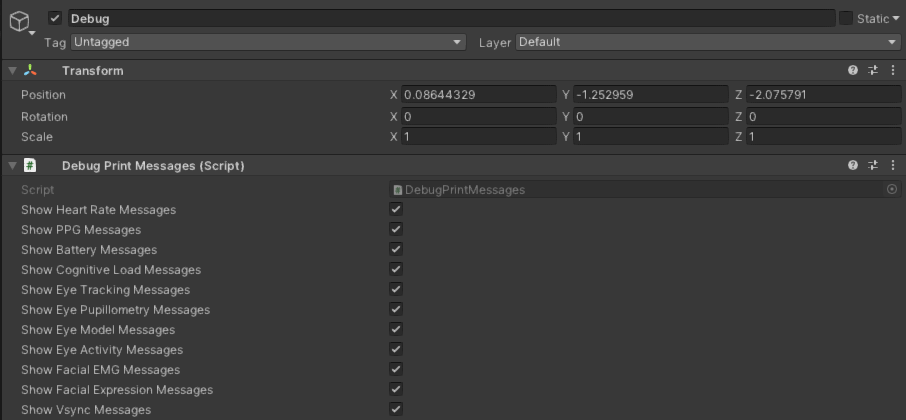Click the script object picker circle

[892, 189]
